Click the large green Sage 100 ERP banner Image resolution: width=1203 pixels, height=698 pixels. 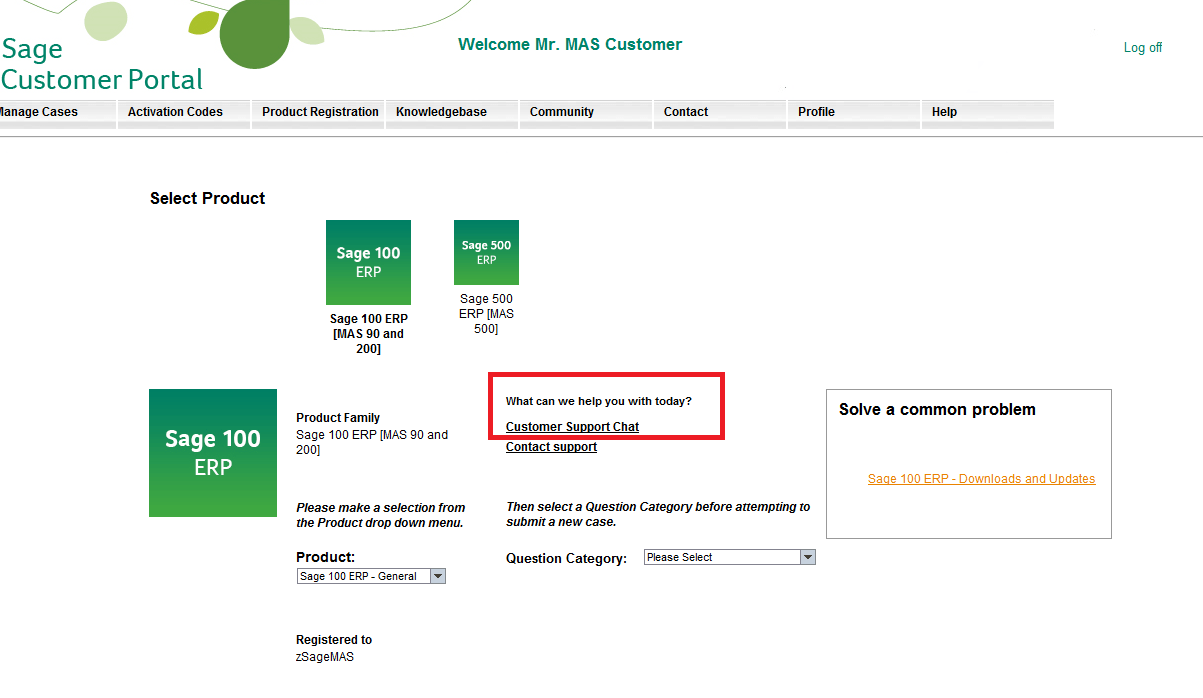click(212, 453)
